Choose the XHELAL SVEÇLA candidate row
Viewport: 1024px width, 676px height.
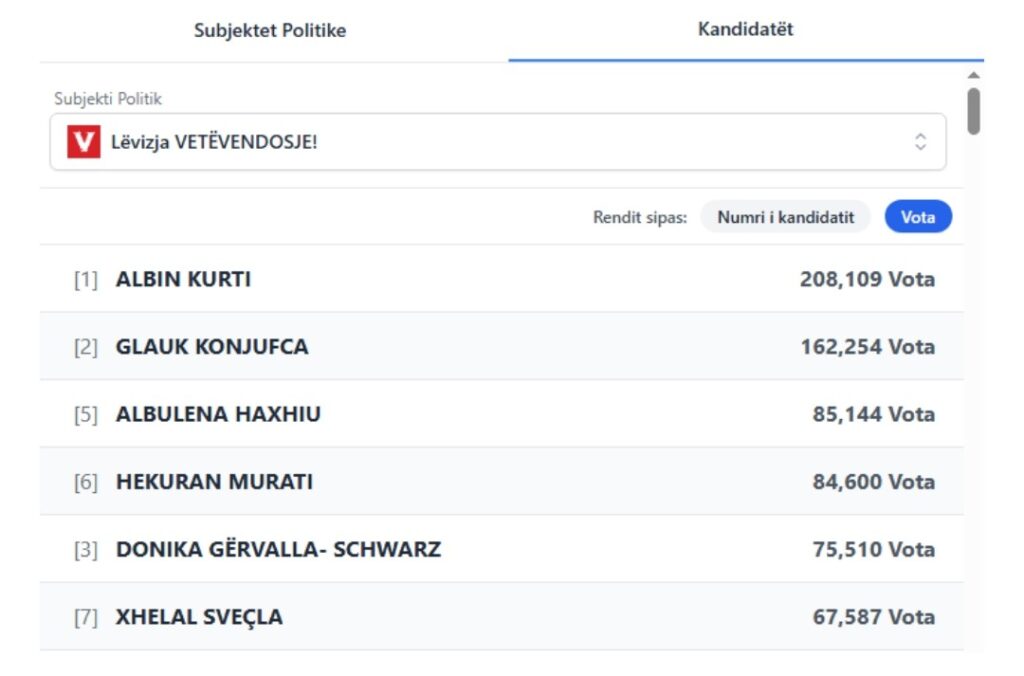tap(500, 617)
